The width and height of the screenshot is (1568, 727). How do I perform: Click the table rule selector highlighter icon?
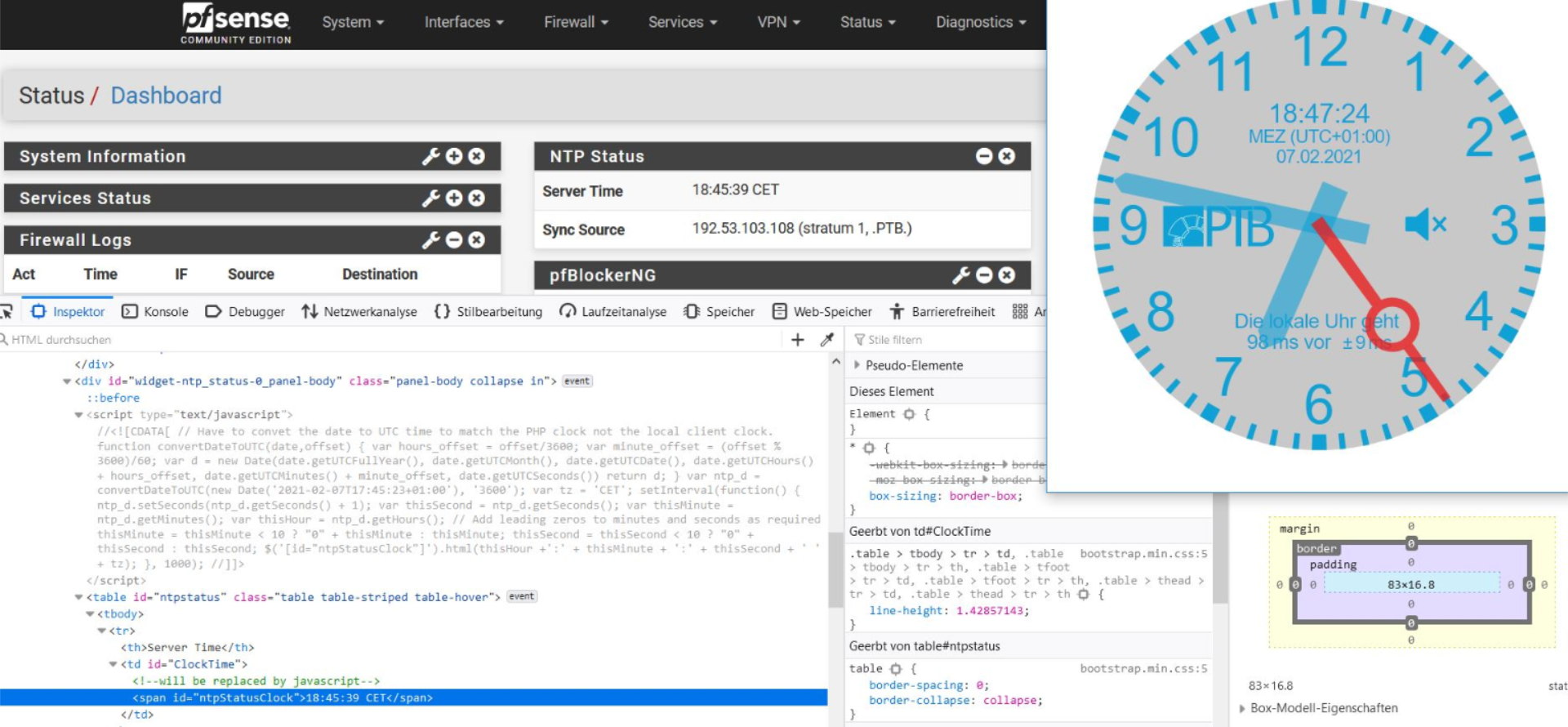click(896, 669)
